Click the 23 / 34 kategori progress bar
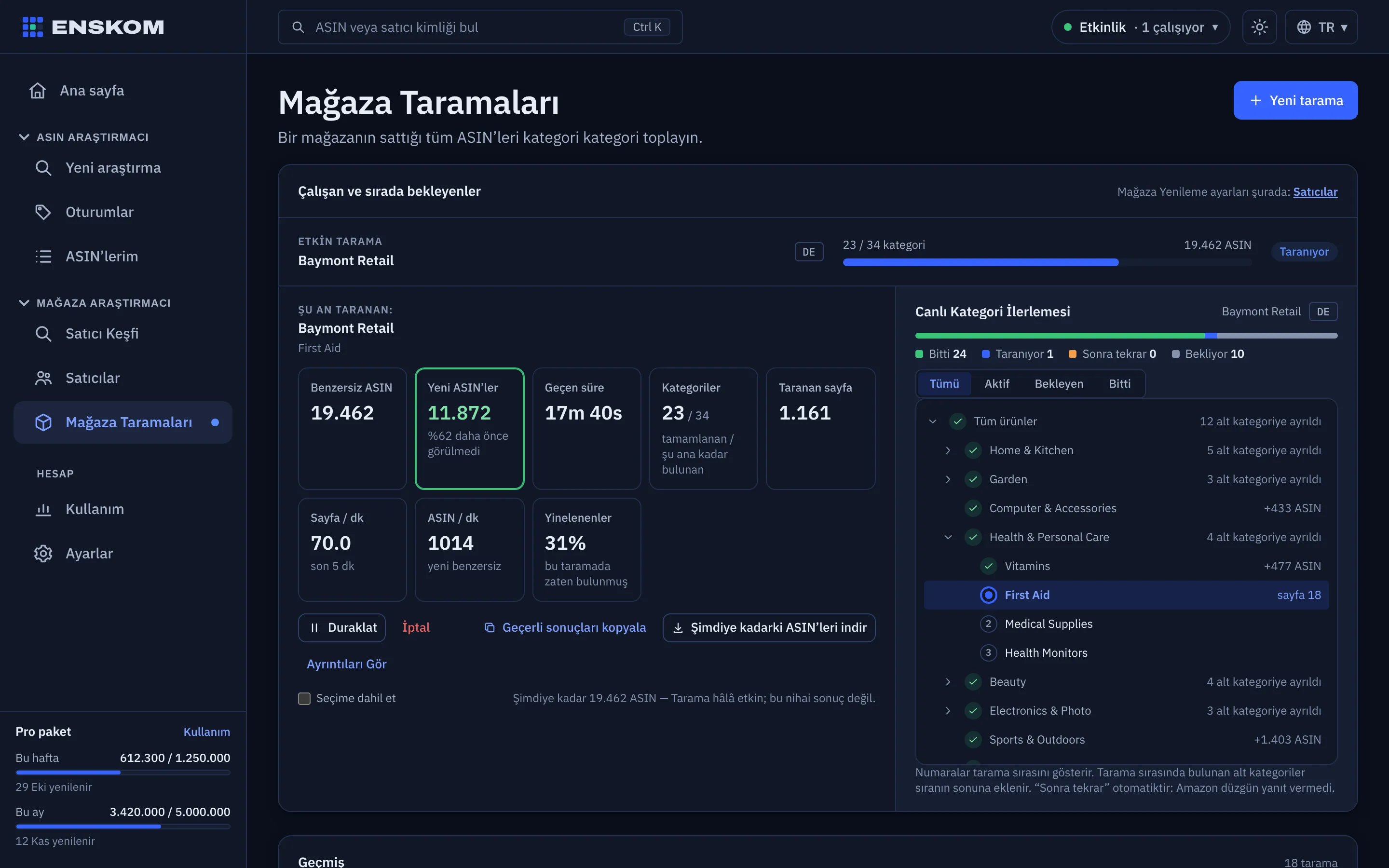The width and height of the screenshot is (1389, 868). click(x=1047, y=262)
